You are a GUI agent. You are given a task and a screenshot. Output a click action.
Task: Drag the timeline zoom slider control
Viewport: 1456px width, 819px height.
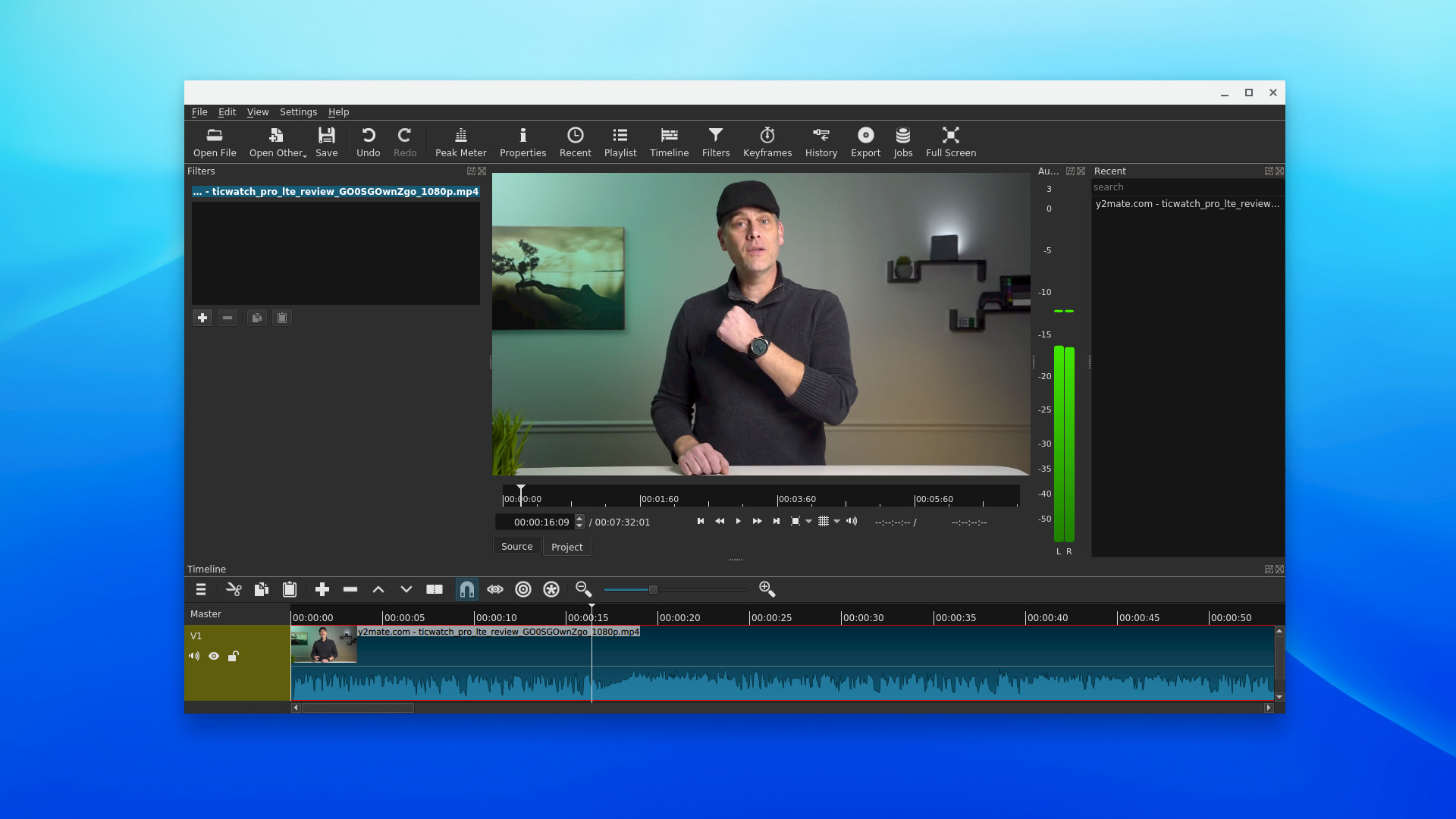(652, 590)
